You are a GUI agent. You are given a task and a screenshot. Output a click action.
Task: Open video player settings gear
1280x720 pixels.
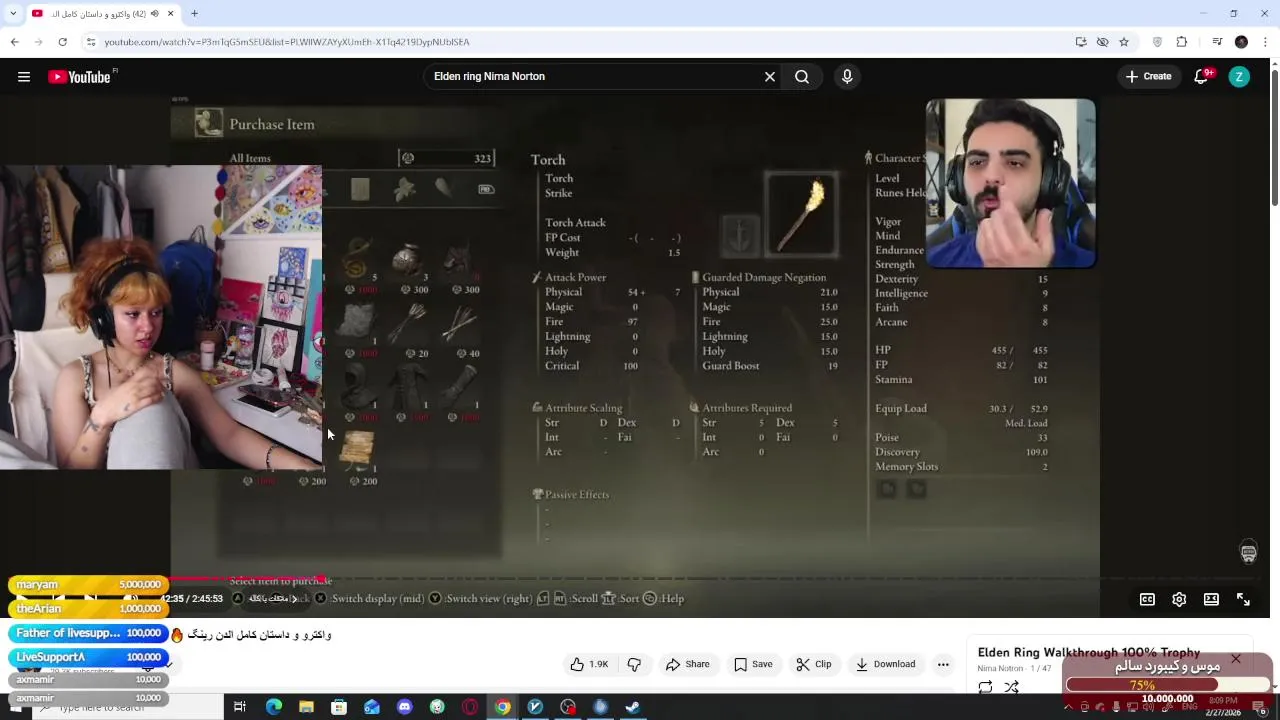pyautogui.click(x=1179, y=599)
